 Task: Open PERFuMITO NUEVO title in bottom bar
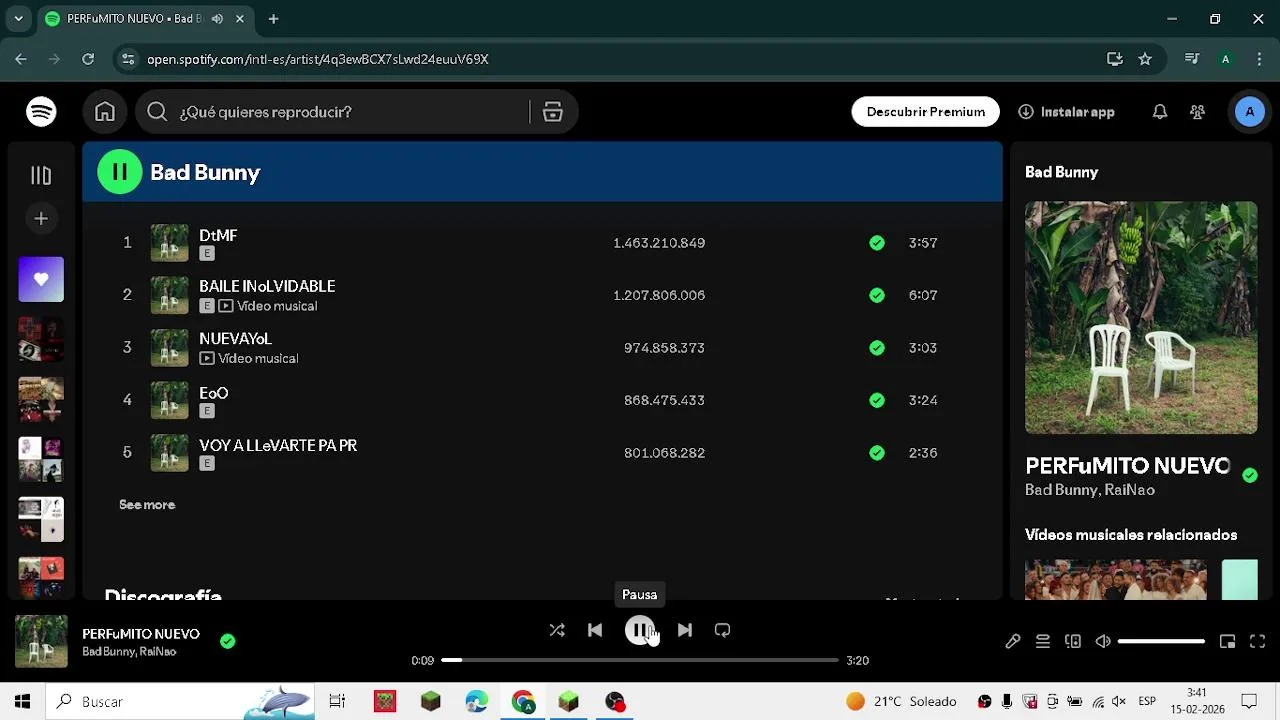click(x=141, y=634)
